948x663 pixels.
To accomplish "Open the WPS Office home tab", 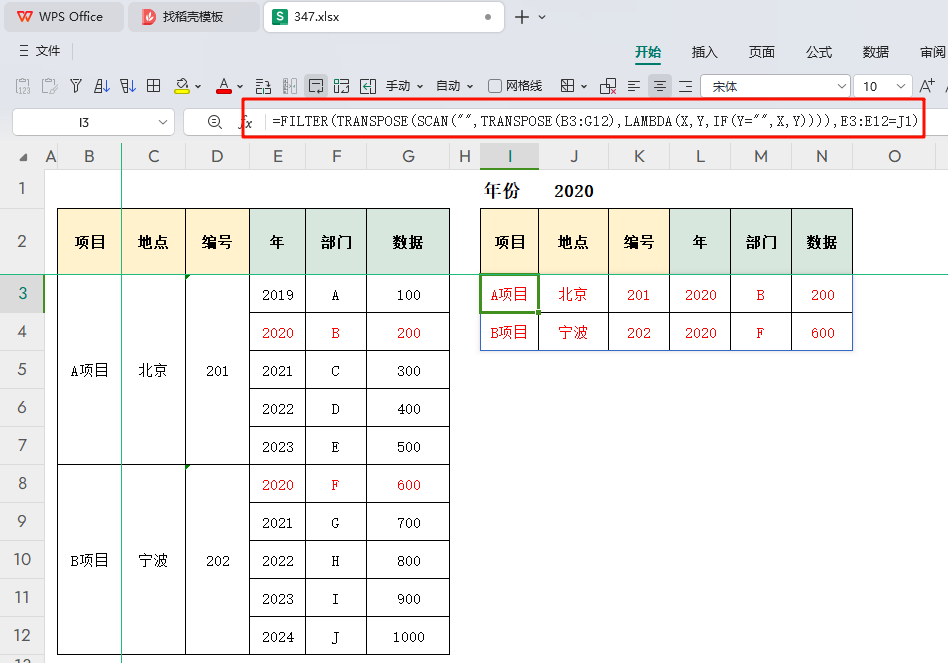I will click(63, 17).
